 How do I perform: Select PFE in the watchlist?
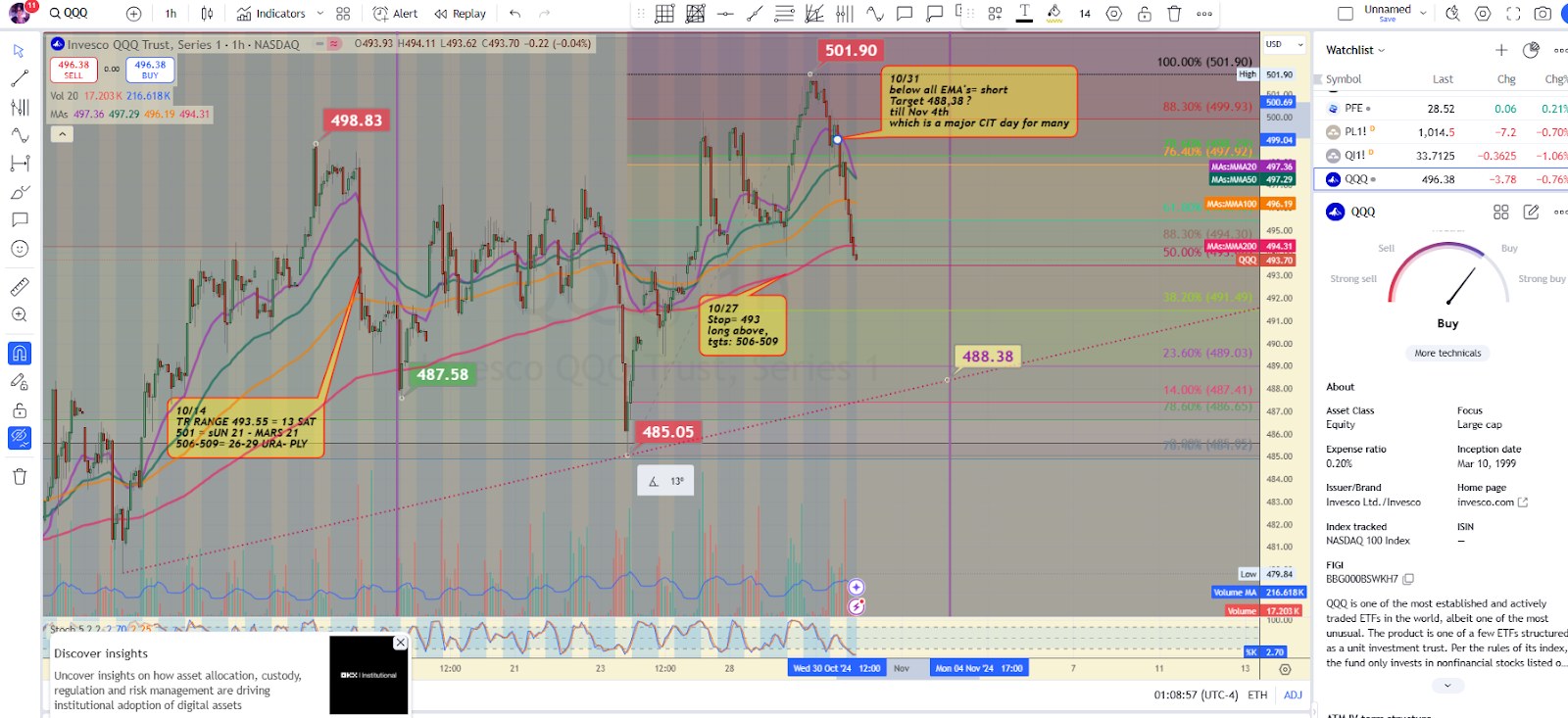1441,109
